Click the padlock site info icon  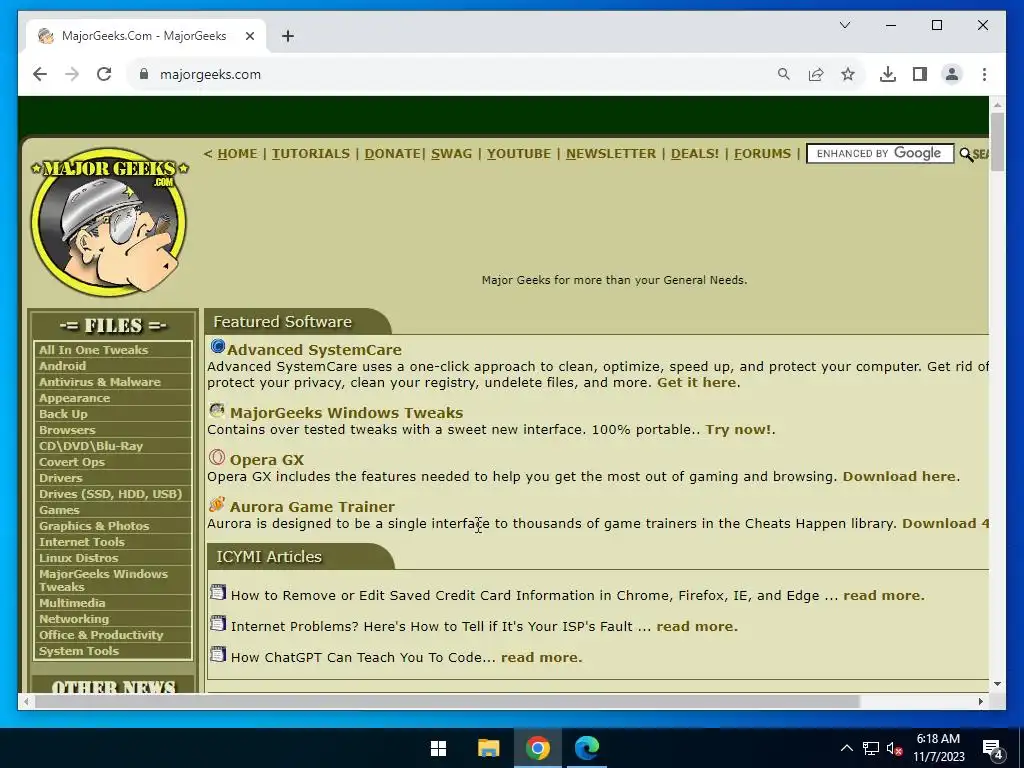pyautogui.click(x=144, y=74)
